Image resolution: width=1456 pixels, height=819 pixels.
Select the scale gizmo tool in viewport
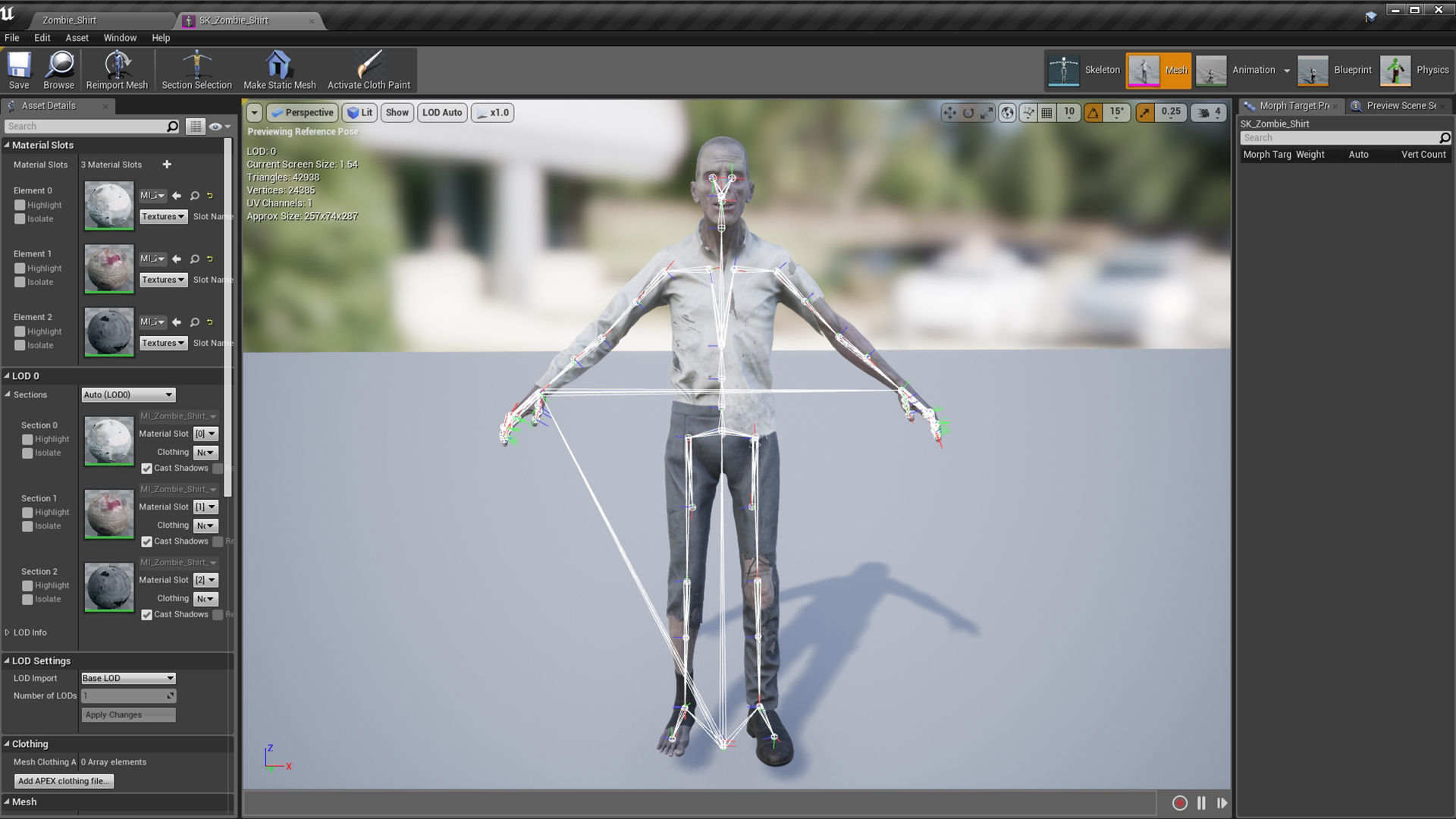(x=987, y=113)
